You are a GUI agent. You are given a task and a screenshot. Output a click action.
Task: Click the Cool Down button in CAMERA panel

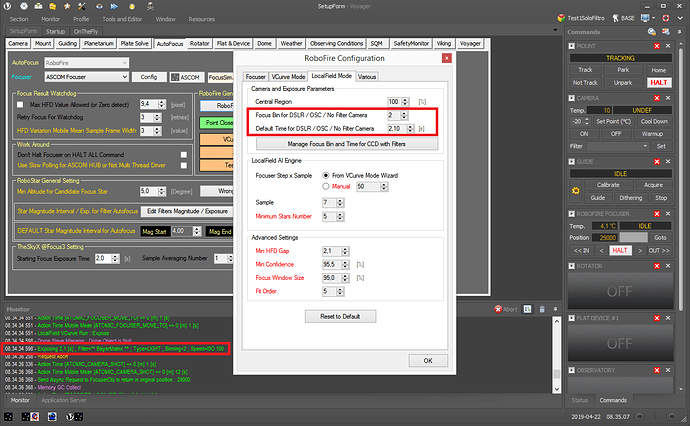tap(654, 121)
